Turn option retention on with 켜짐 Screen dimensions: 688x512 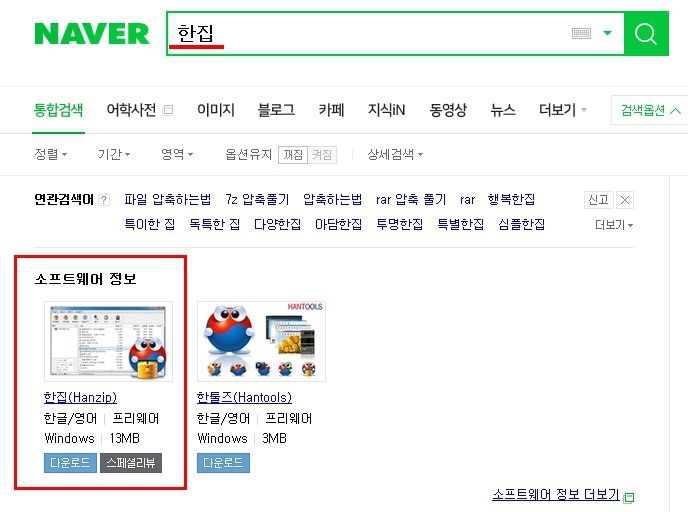tap(322, 154)
